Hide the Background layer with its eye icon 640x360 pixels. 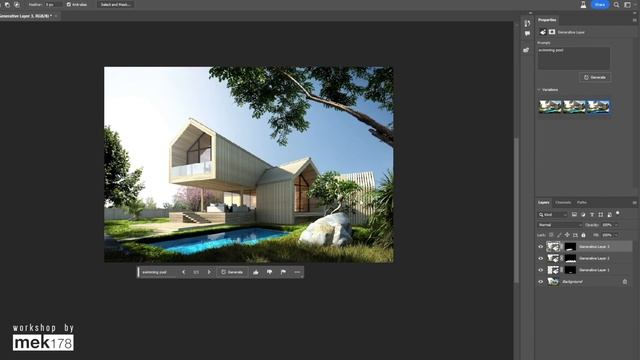(541, 282)
